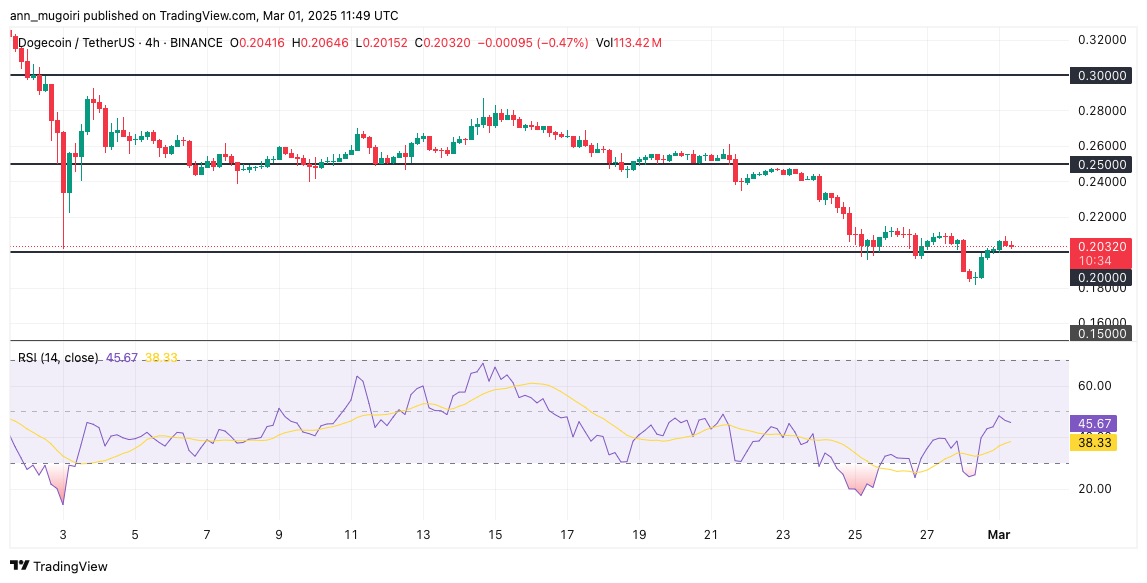This screenshot has height=583, width=1147.
Task: Click the 3 date on the time axis
Action: (x=63, y=534)
